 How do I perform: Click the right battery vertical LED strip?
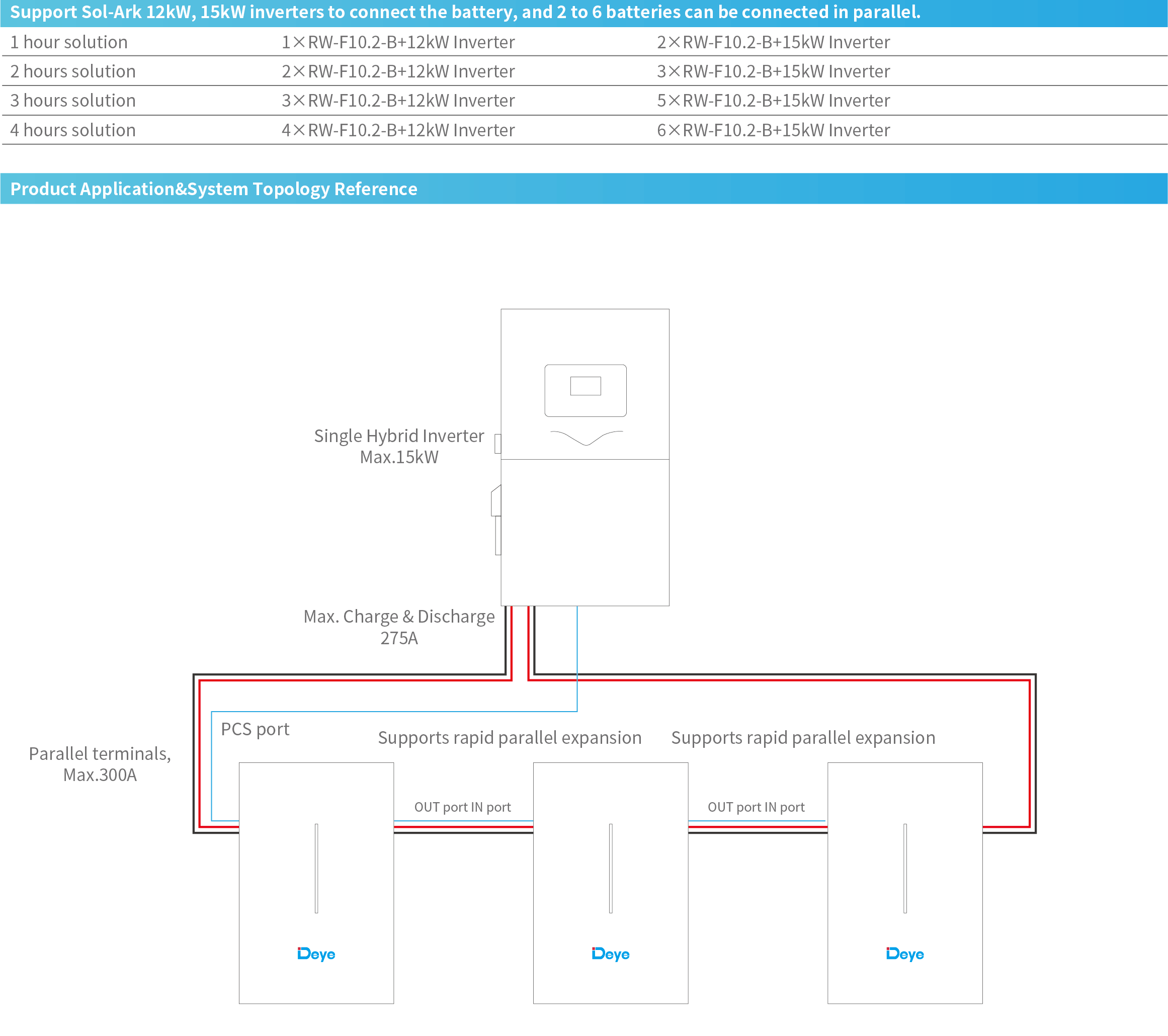pos(904,868)
